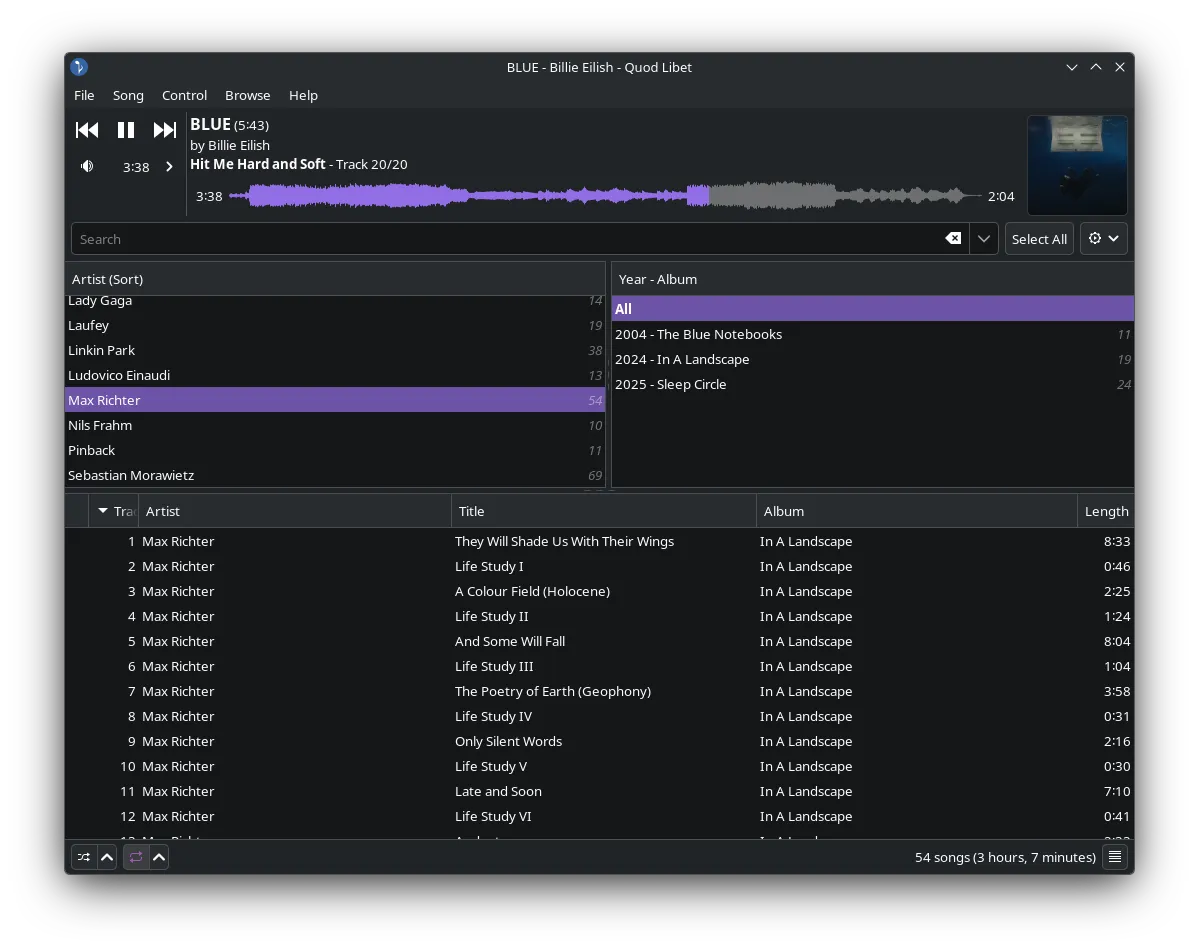Toggle repeat playback mode

pos(136,857)
